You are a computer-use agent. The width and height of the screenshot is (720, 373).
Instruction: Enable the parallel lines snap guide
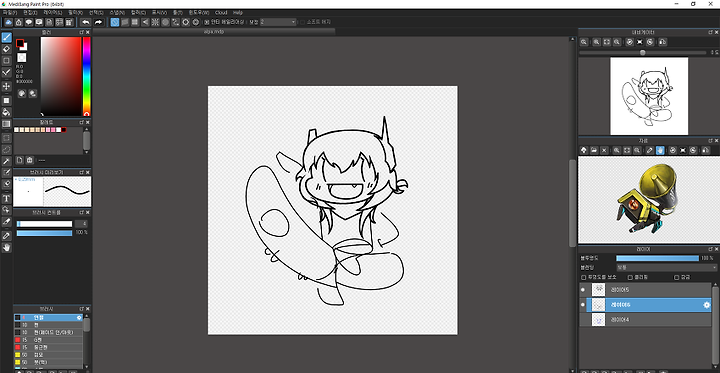click(125, 22)
